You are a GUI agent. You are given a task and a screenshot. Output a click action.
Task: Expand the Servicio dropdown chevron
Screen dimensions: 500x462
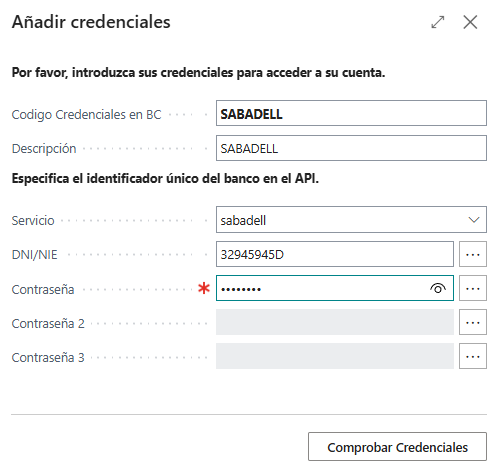pos(474,220)
